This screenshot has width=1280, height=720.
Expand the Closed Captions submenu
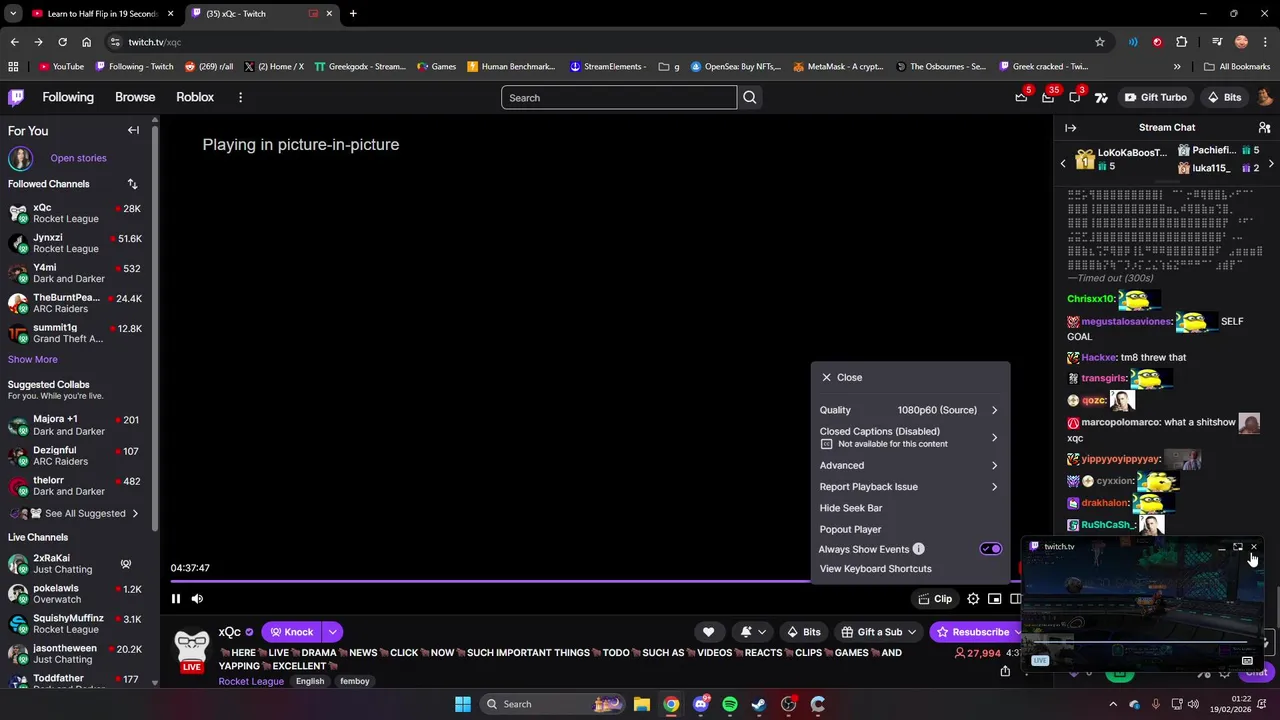point(908,437)
